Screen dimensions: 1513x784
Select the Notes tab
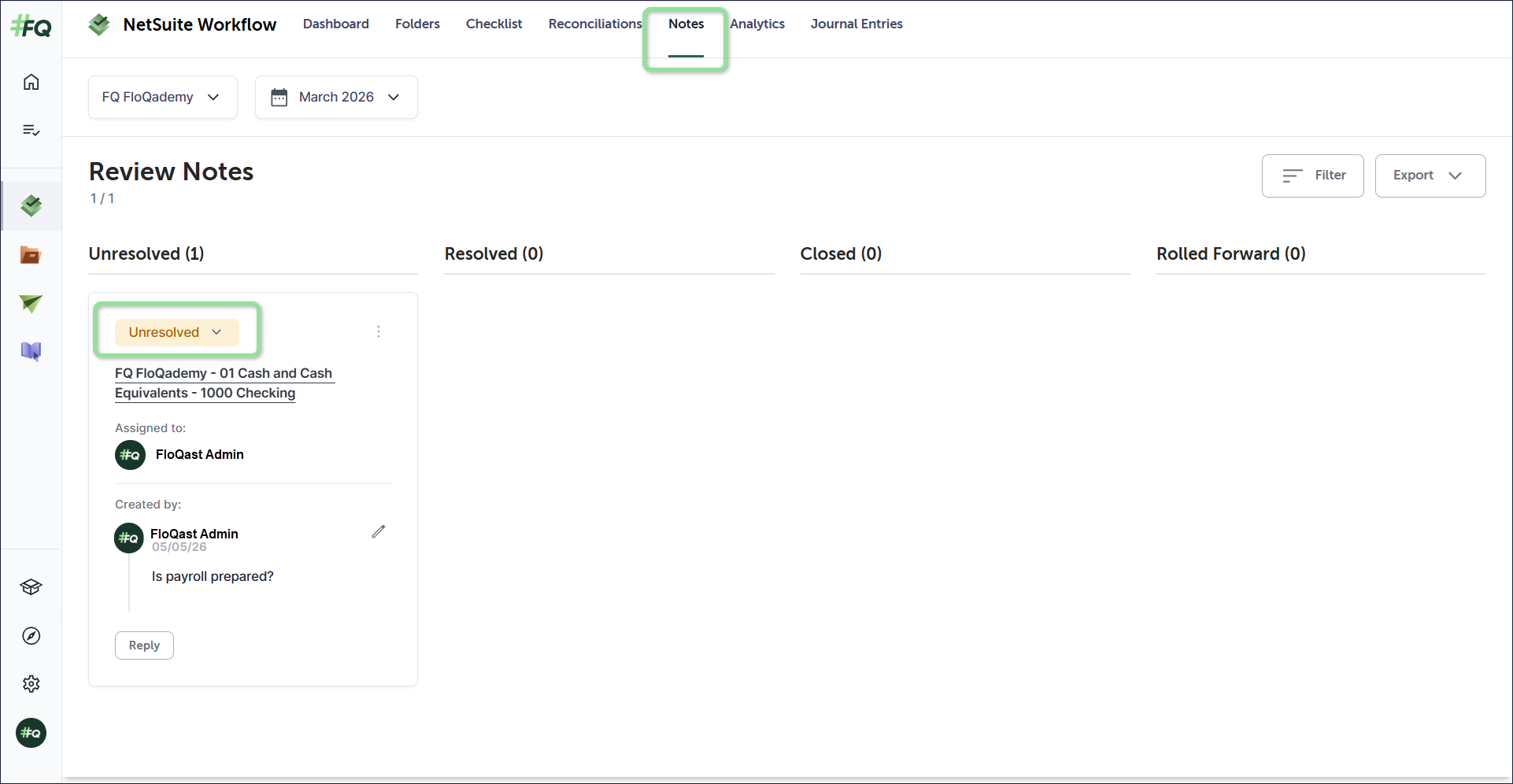click(686, 24)
